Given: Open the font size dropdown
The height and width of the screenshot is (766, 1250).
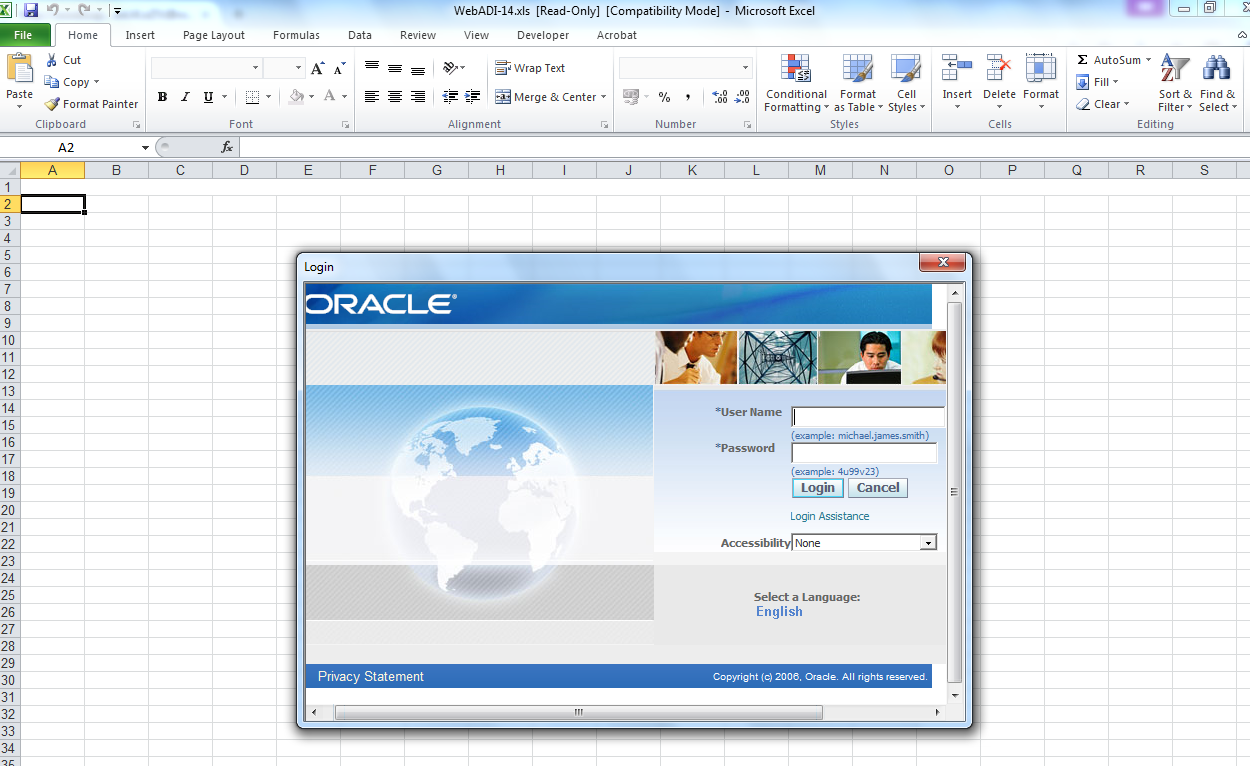Looking at the screenshot, I should 298,68.
